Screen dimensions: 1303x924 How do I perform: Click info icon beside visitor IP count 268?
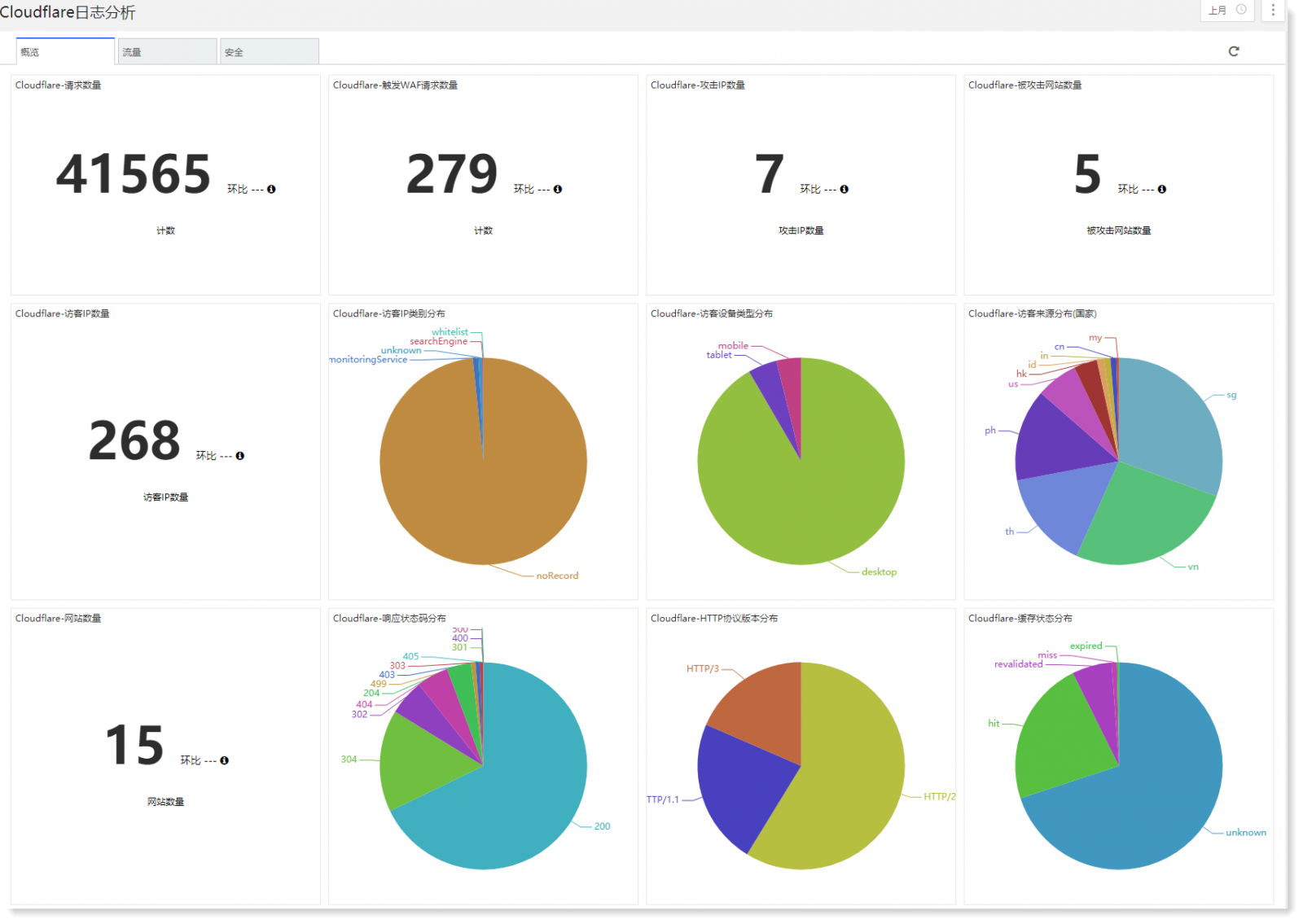pos(240,456)
